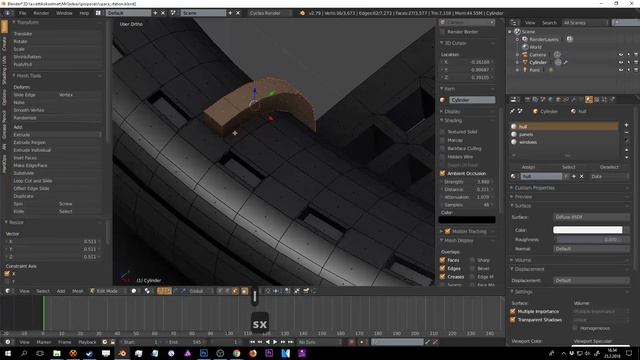This screenshot has height=360, width=640.
Task: Enable Hidden Wire checkbox
Action: tap(442, 157)
